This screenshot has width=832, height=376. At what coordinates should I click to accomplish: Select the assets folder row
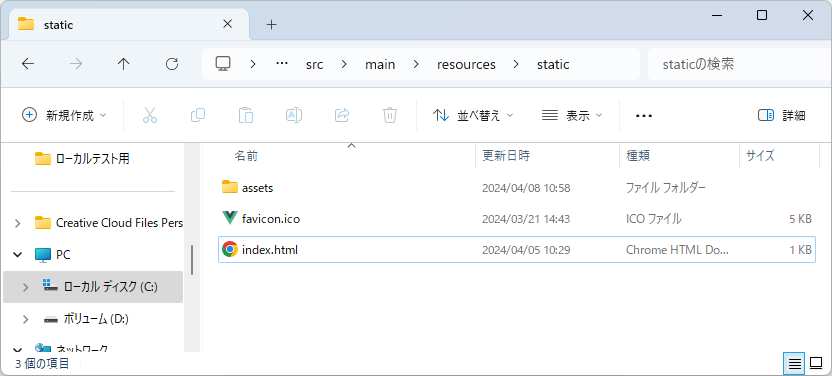517,187
